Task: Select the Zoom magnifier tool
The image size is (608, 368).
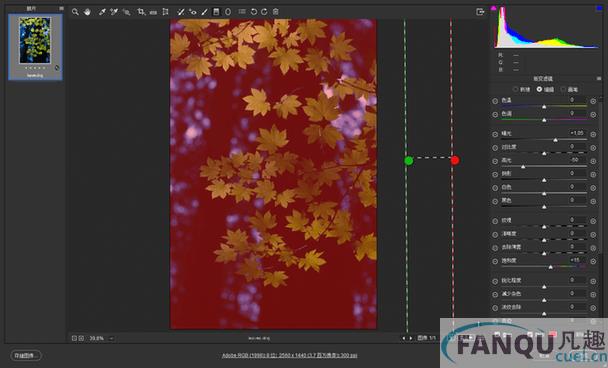Action: click(x=75, y=12)
